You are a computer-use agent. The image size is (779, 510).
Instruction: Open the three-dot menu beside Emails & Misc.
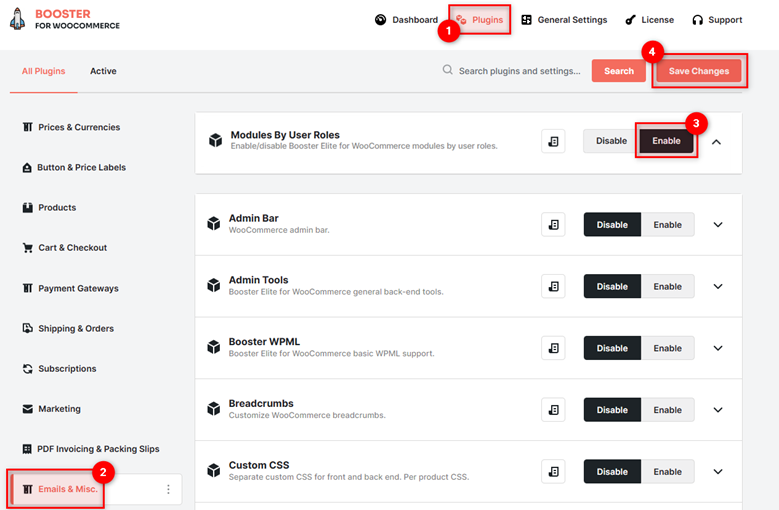coord(168,489)
